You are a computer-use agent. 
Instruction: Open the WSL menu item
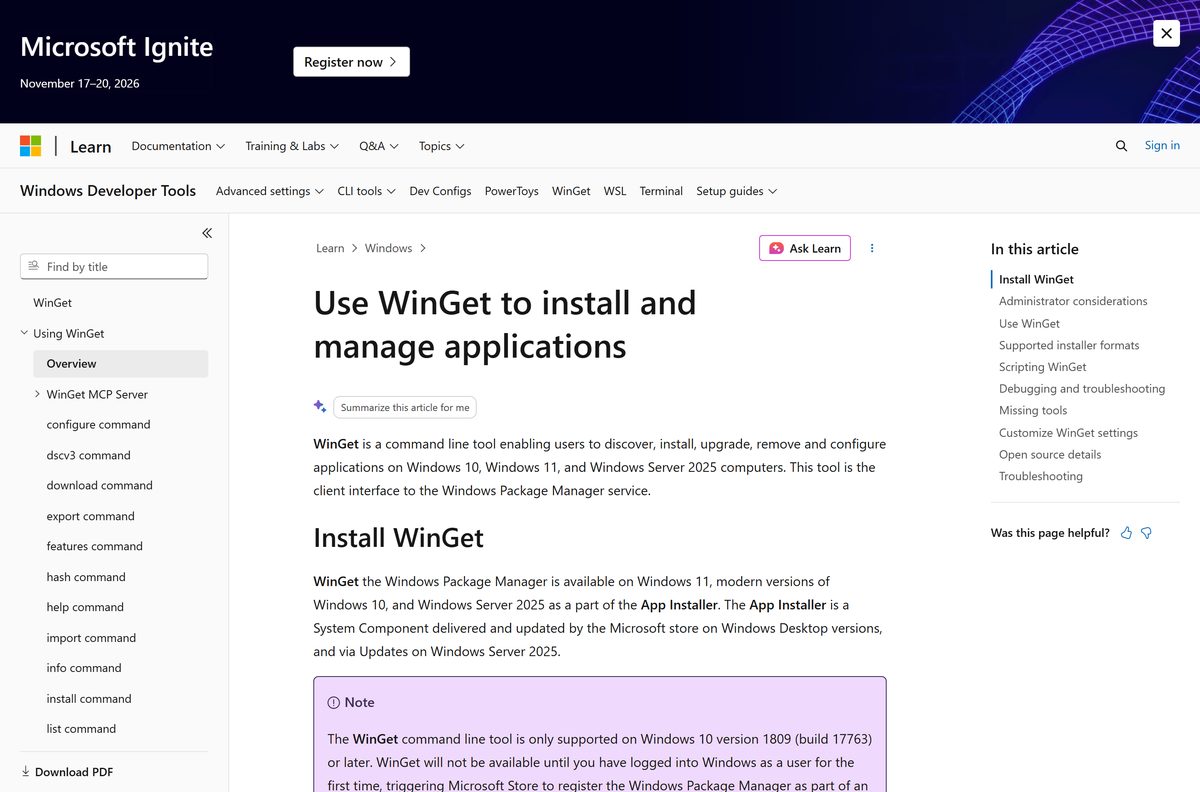[x=615, y=191]
